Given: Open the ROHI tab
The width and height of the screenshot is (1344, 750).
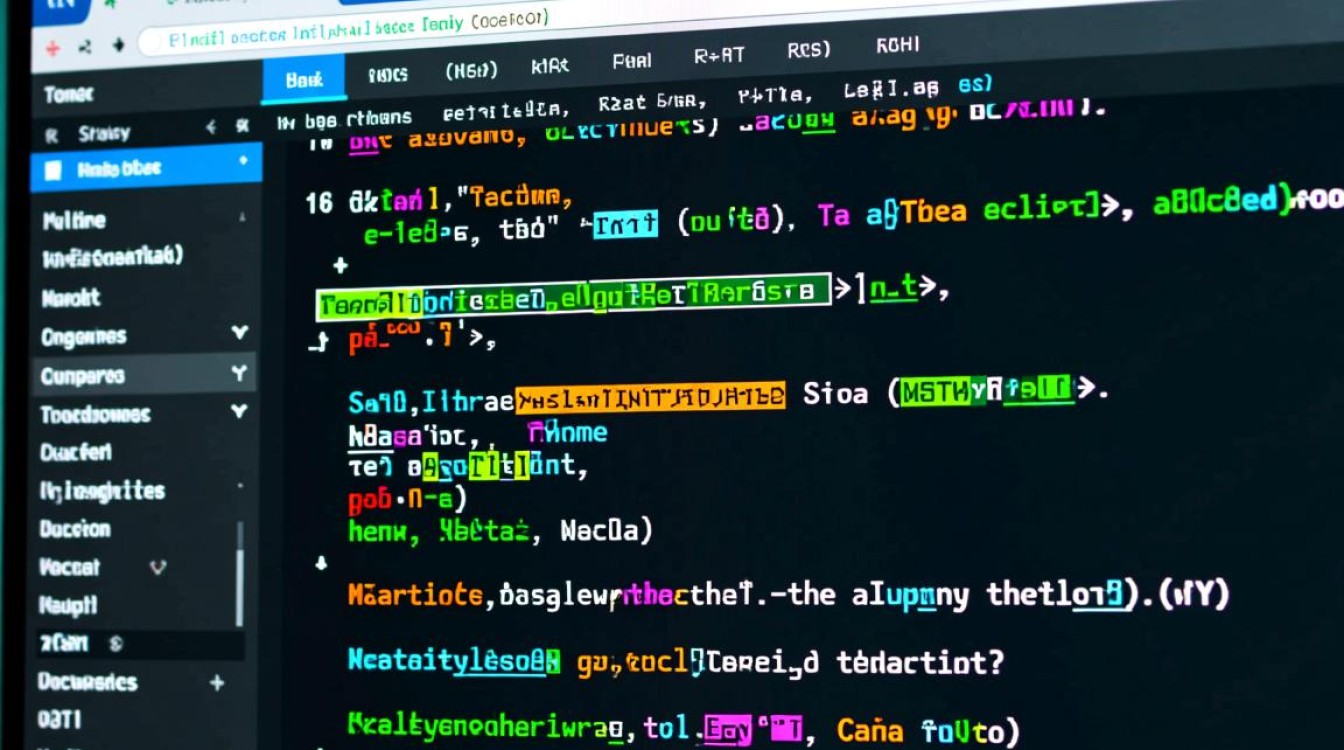Looking at the screenshot, I should 898,46.
